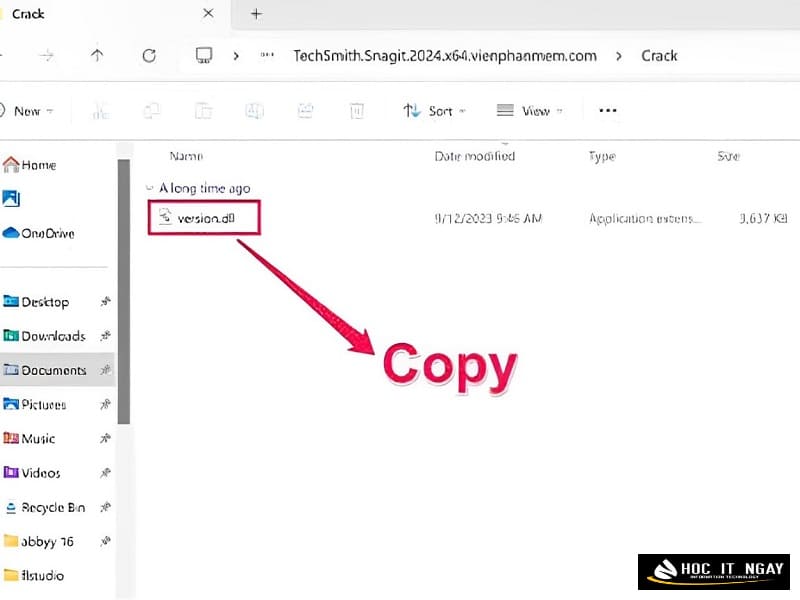This screenshot has width=800, height=600.
Task: Click the Share toolbar icon
Action: [x=306, y=111]
